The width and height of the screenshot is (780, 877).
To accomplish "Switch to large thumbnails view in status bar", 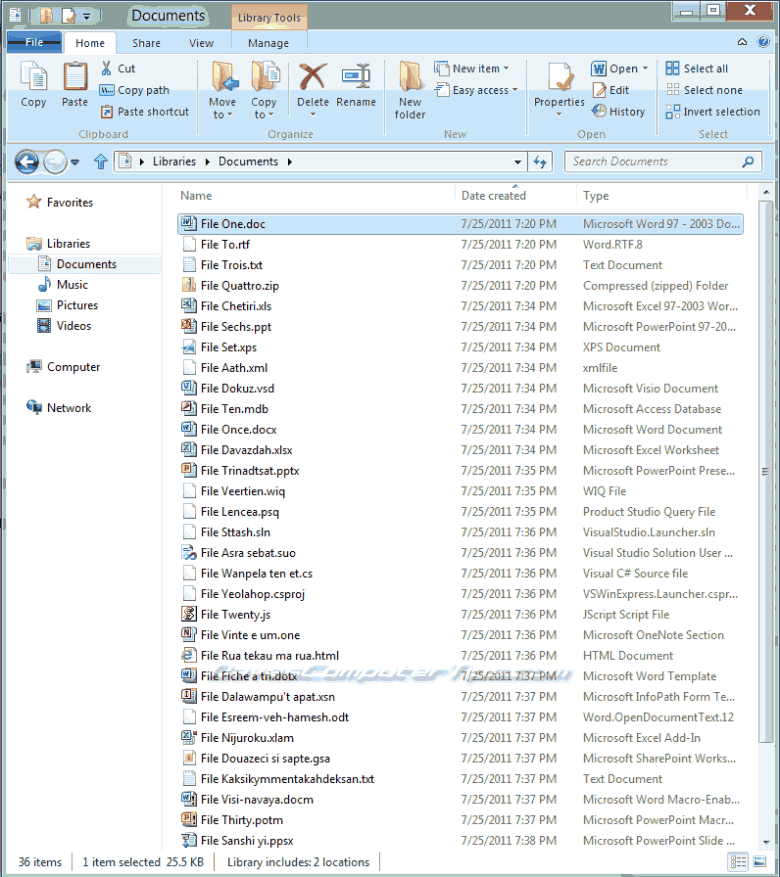I will [759, 861].
